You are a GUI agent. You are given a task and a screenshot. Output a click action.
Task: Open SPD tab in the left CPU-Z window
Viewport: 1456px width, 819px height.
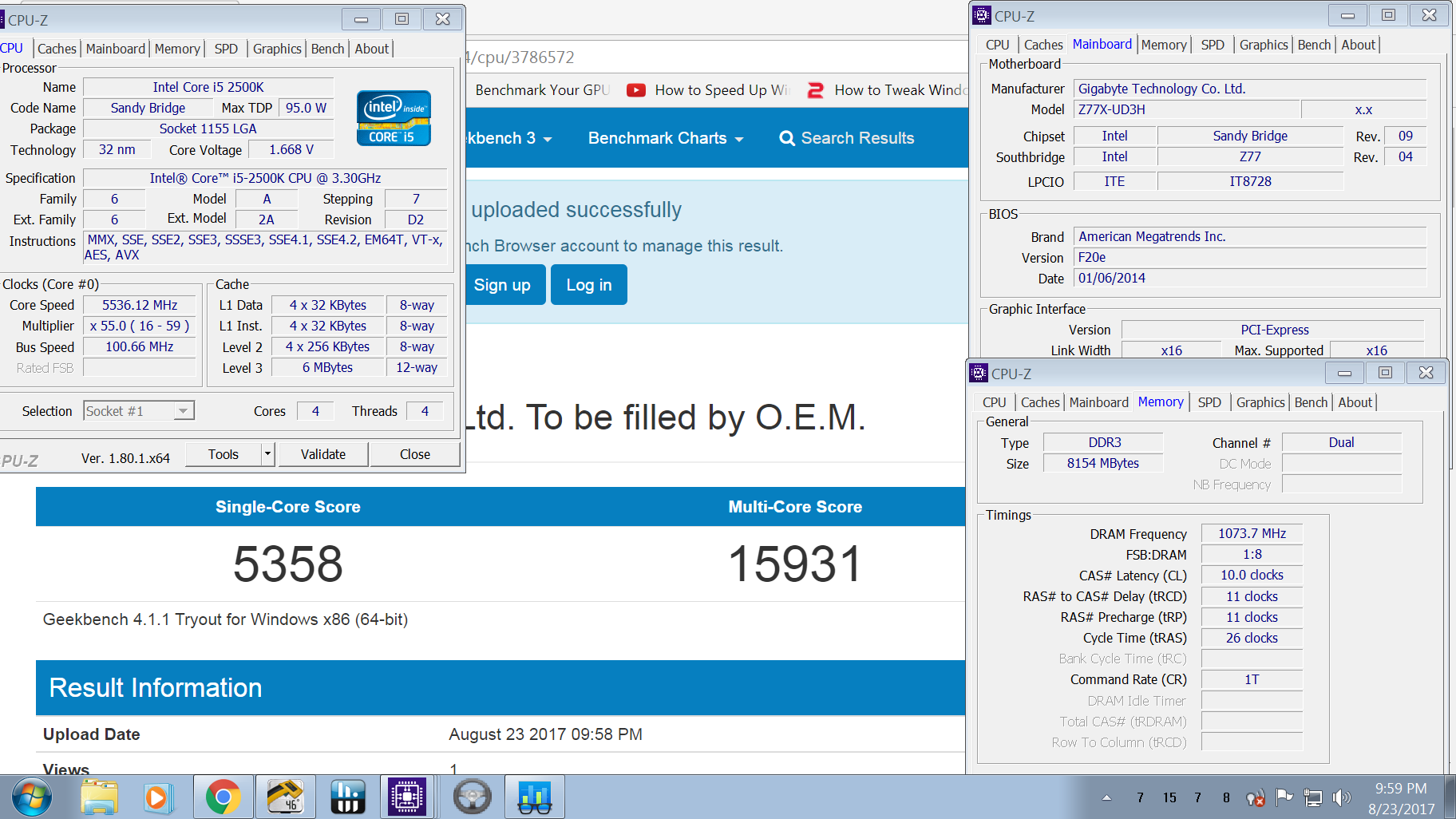[x=226, y=49]
